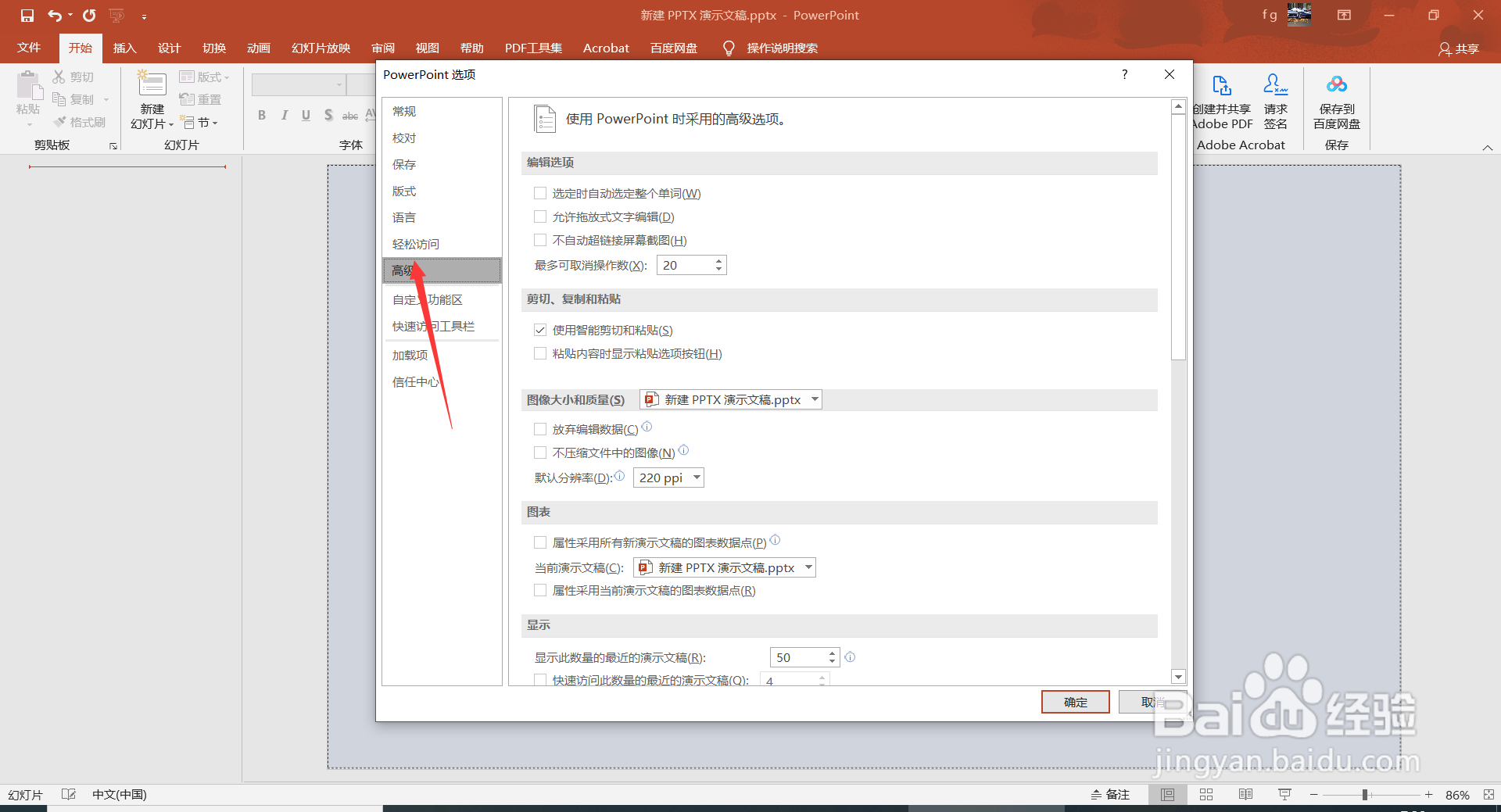Check 不压缩文件中的图像 checkbox

coord(540,453)
